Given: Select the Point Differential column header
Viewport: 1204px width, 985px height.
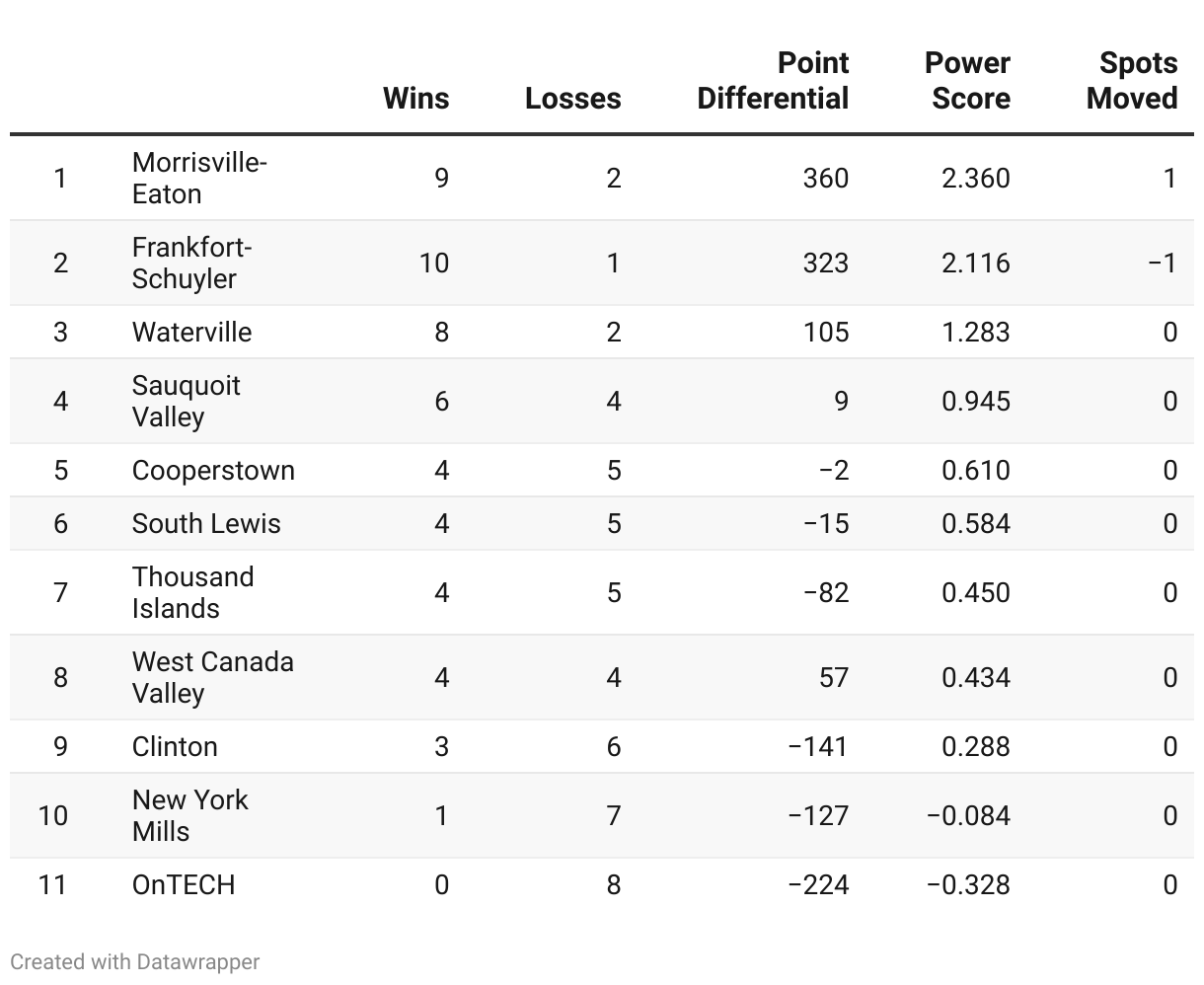Looking at the screenshot, I should [x=773, y=81].
